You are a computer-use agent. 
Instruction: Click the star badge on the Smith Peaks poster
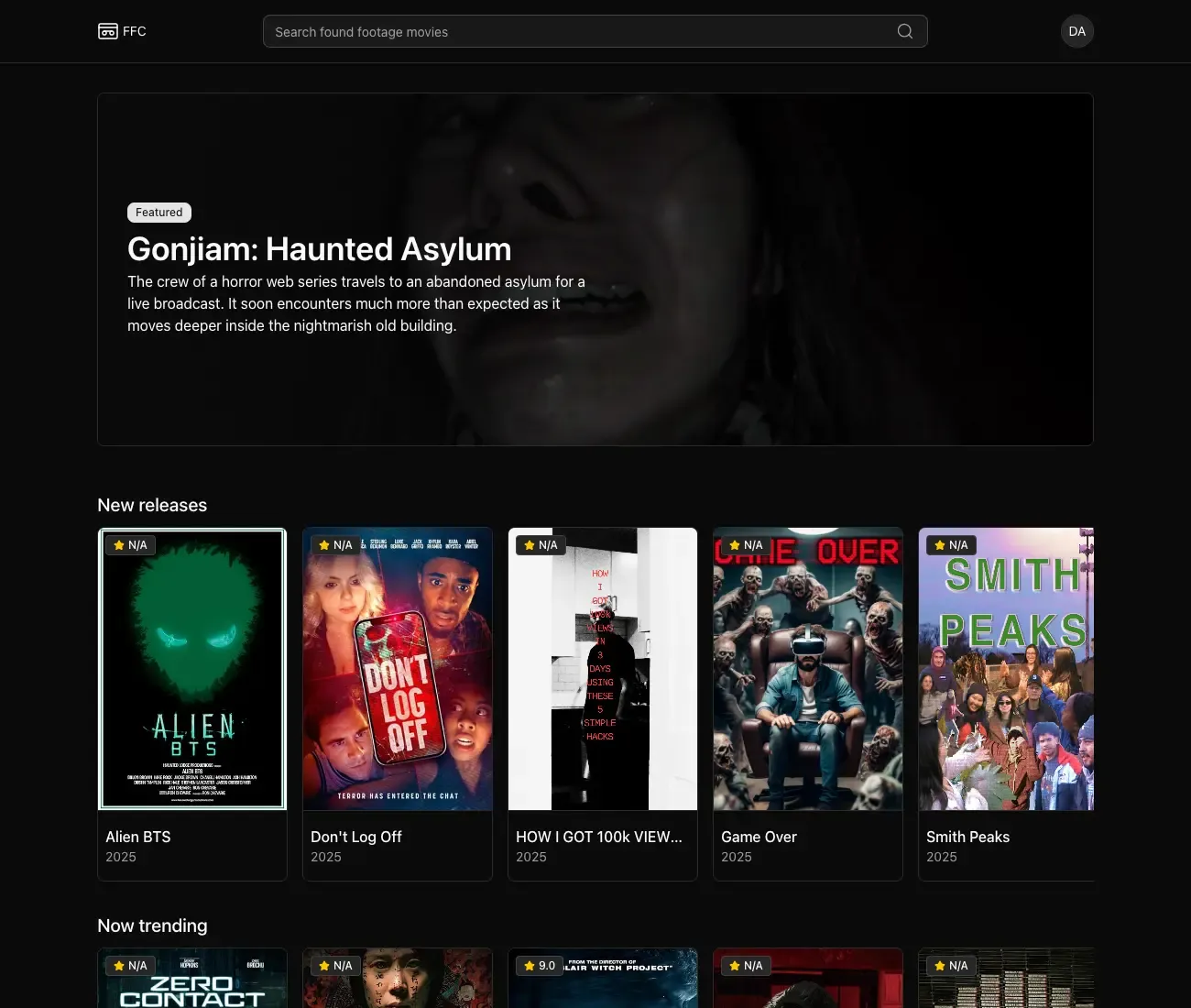click(x=951, y=544)
